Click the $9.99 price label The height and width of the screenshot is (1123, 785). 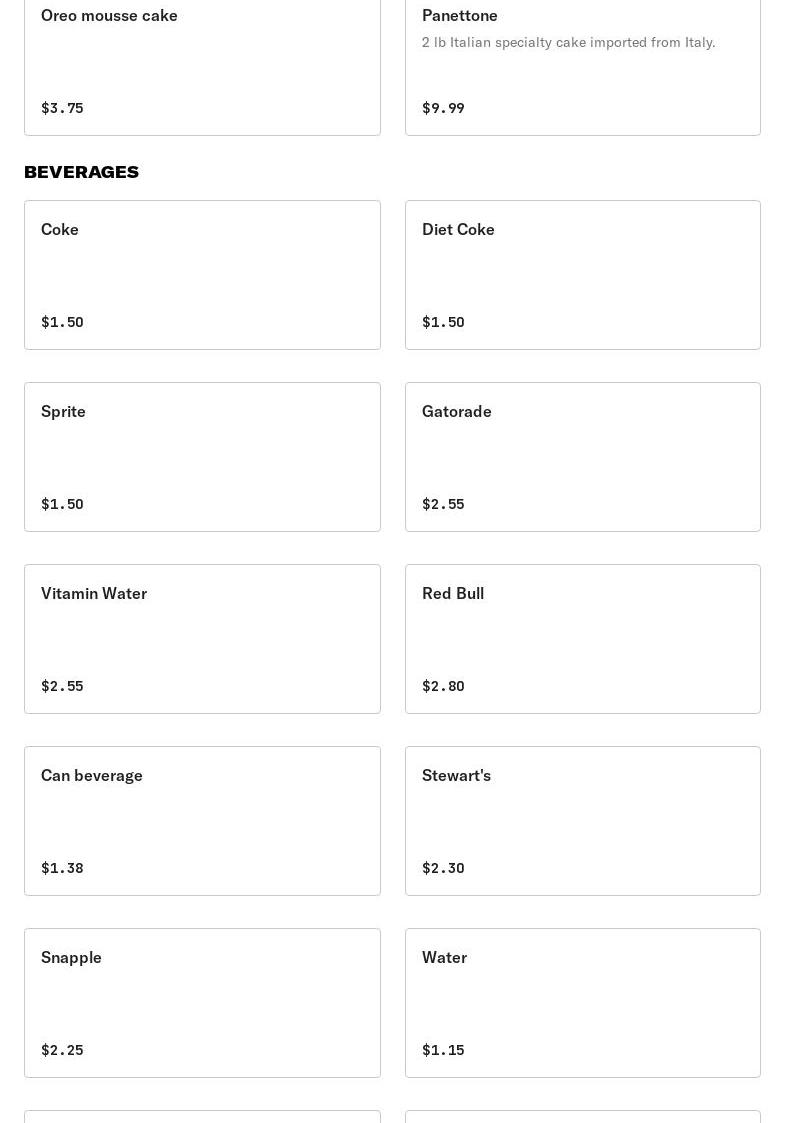click(443, 108)
